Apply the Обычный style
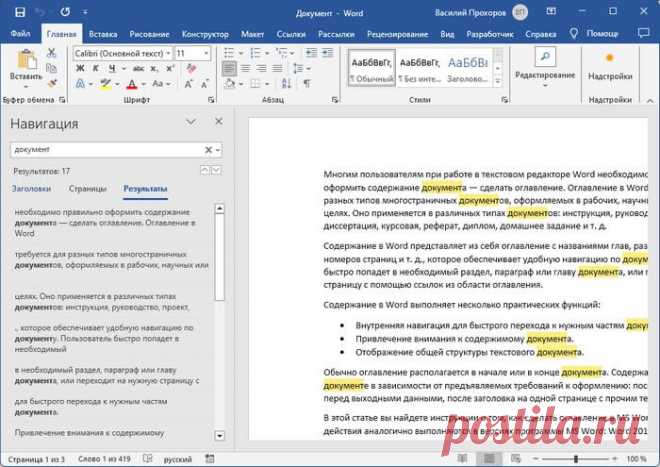The height and width of the screenshot is (467, 660). tap(372, 68)
